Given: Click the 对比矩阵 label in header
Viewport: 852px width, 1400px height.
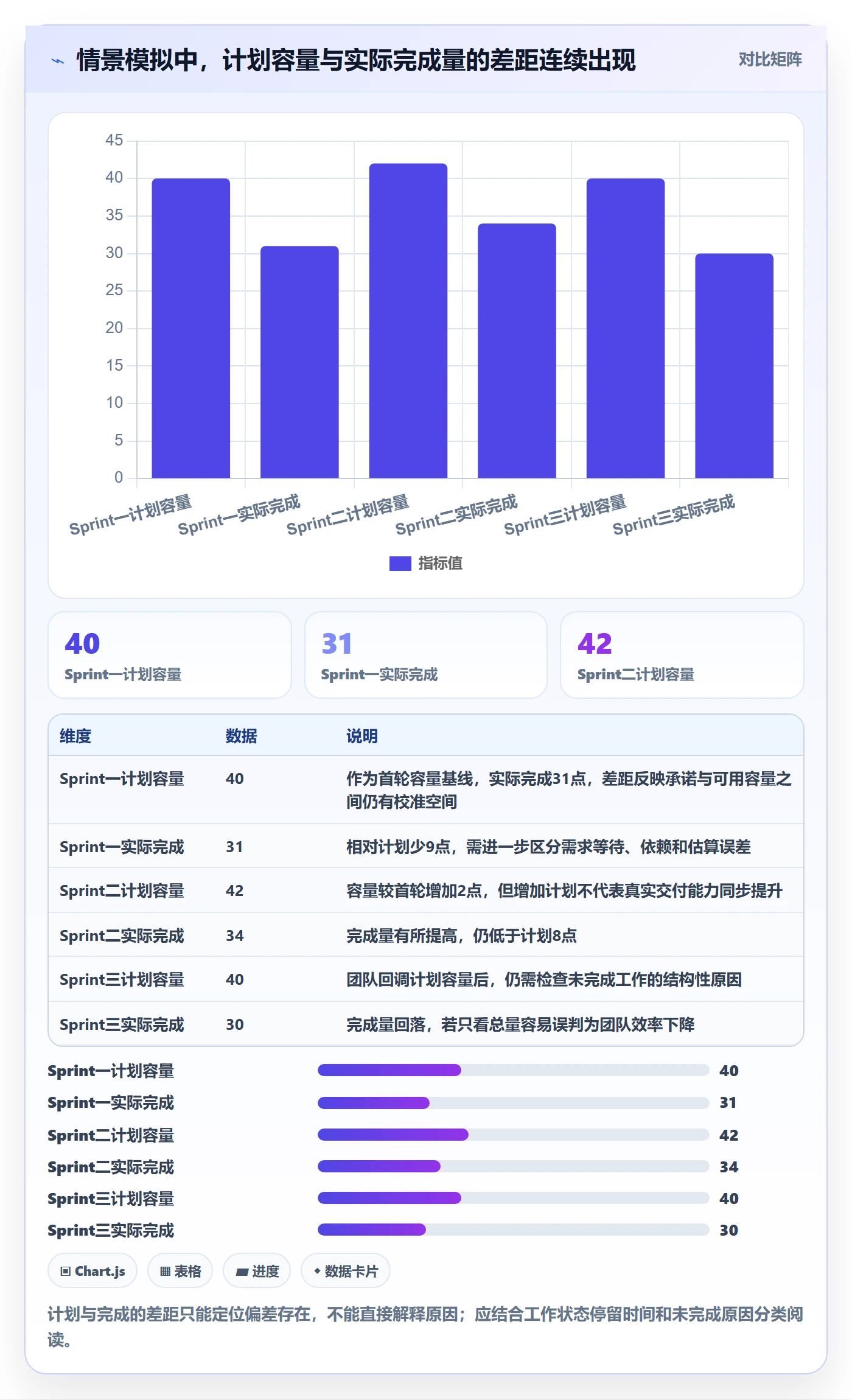Looking at the screenshot, I should pyautogui.click(x=770, y=59).
